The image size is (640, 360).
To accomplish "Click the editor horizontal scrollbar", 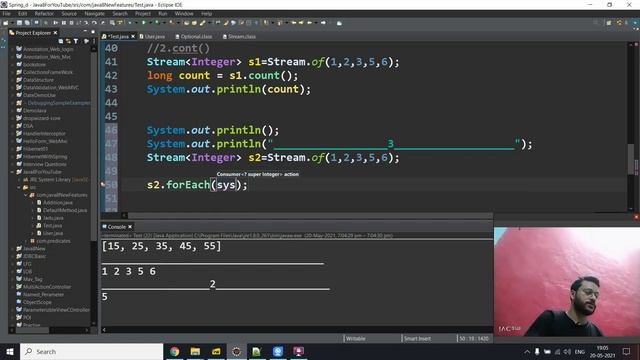I will tap(310, 215).
